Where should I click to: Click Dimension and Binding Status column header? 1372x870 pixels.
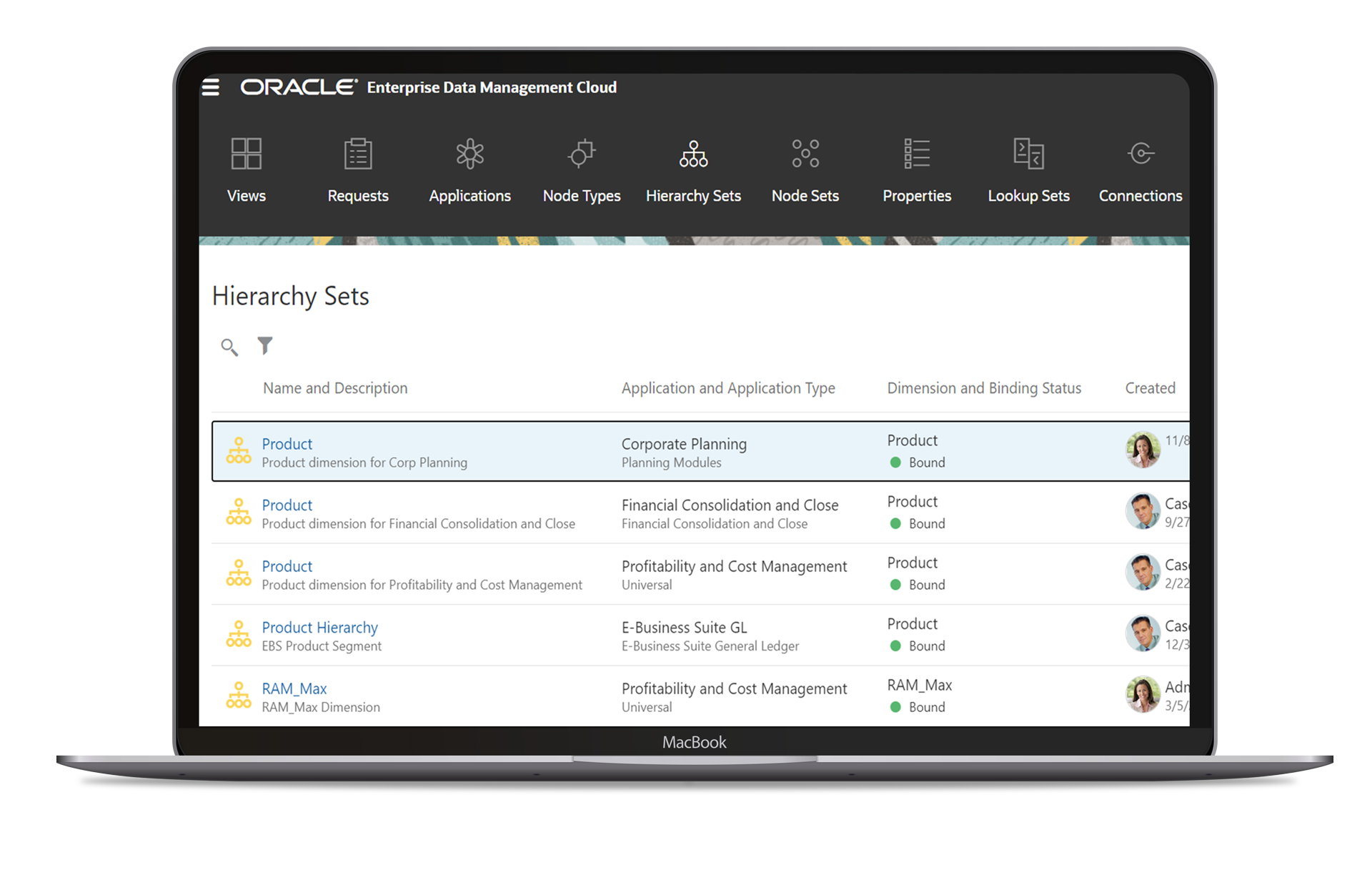[984, 388]
